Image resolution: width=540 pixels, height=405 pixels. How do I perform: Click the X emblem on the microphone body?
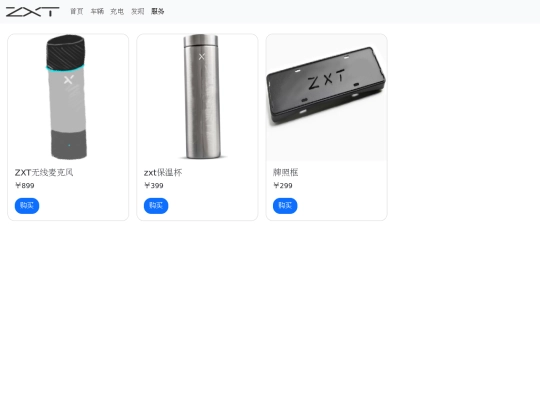pyautogui.click(x=69, y=80)
